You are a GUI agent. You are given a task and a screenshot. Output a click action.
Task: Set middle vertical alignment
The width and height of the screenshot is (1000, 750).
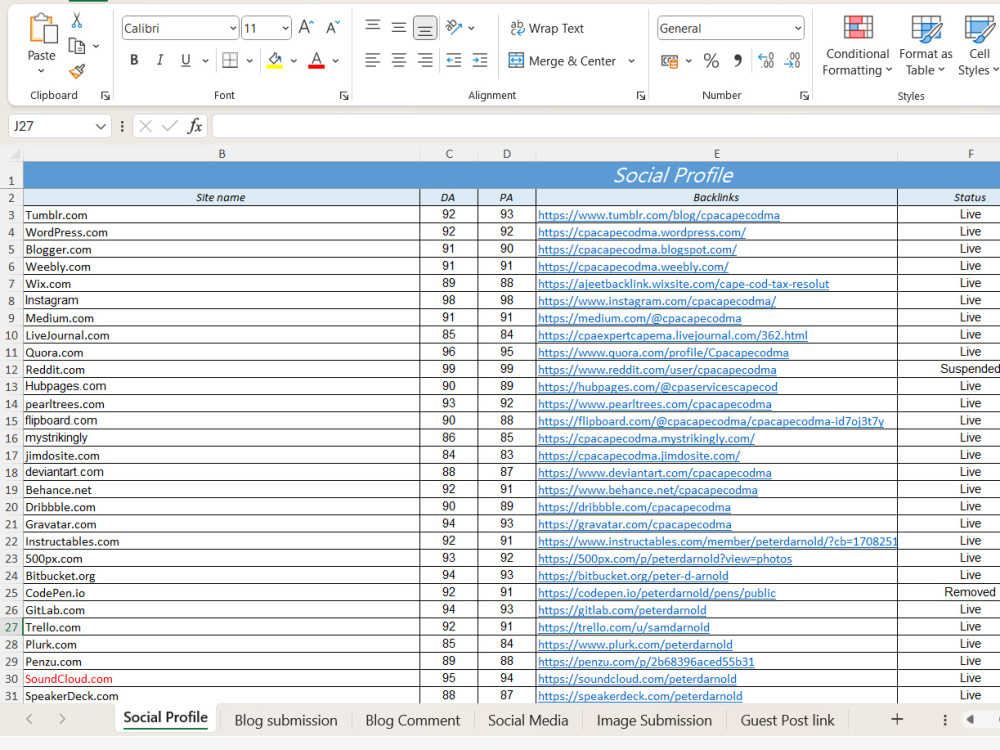399,27
